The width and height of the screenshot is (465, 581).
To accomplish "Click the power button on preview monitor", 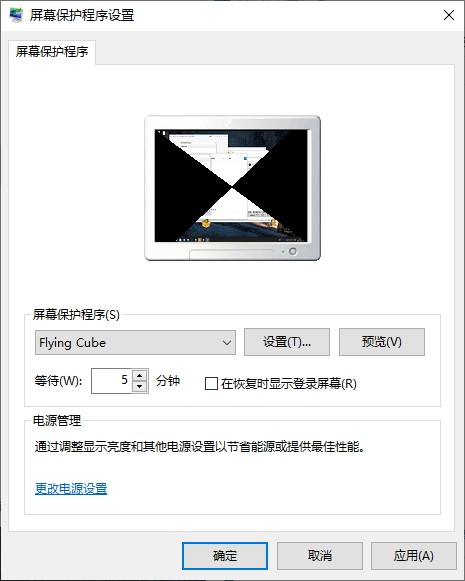I will (x=293, y=252).
